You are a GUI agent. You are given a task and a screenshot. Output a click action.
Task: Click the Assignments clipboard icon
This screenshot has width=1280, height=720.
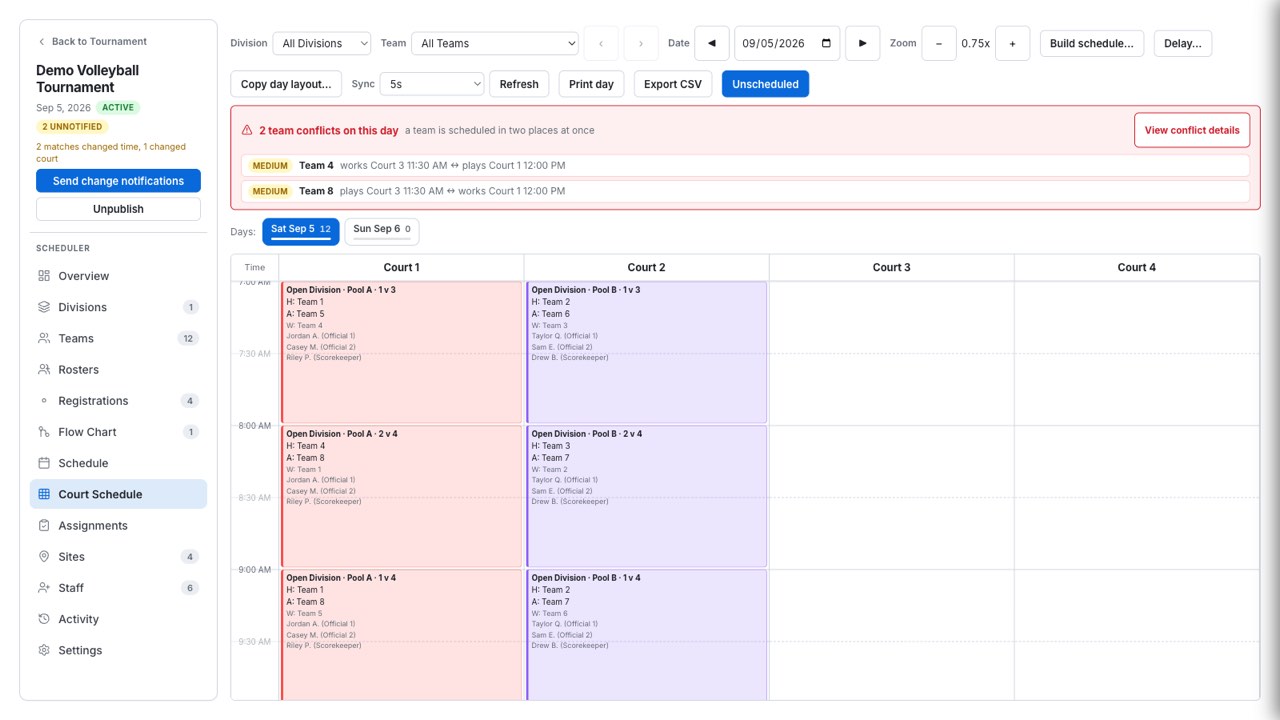(44, 525)
